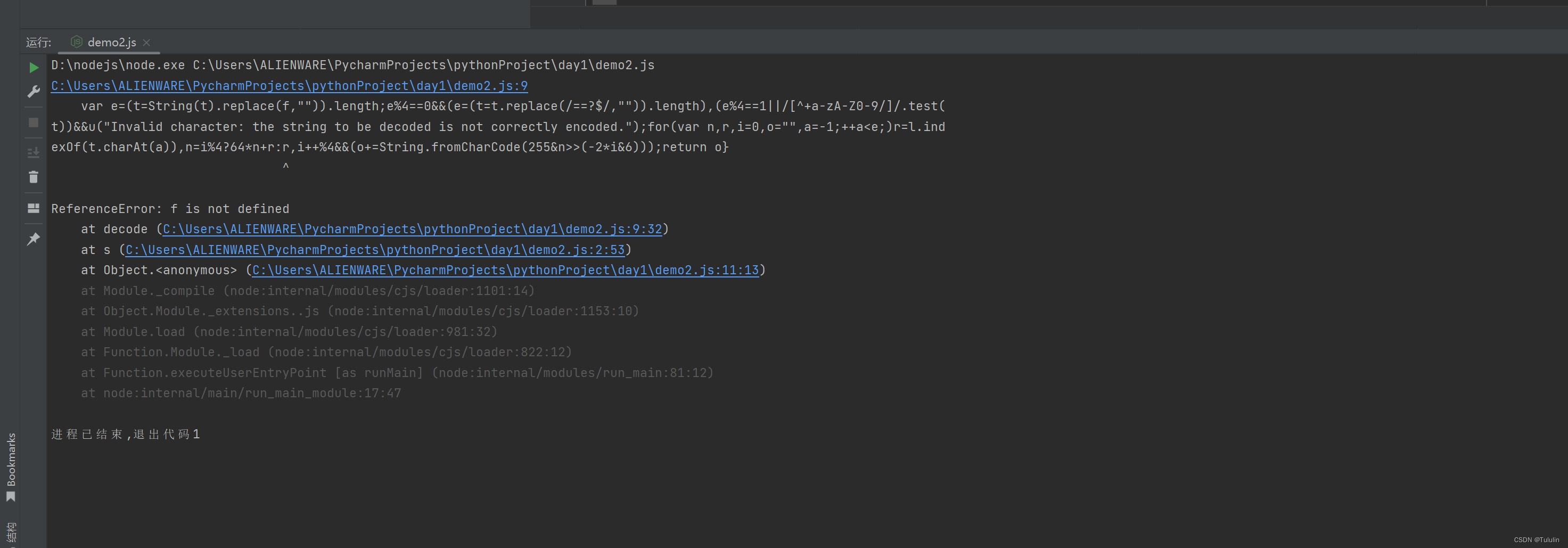Click the 运行: panel label

tap(38, 42)
